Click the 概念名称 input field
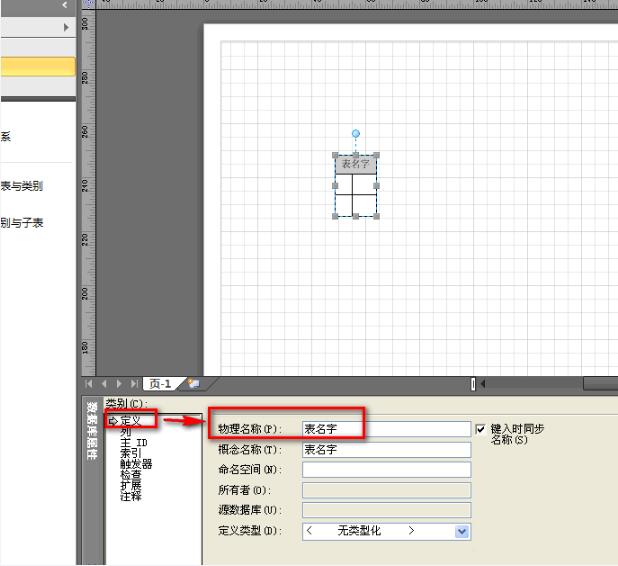The height and width of the screenshot is (566, 618). click(x=386, y=449)
